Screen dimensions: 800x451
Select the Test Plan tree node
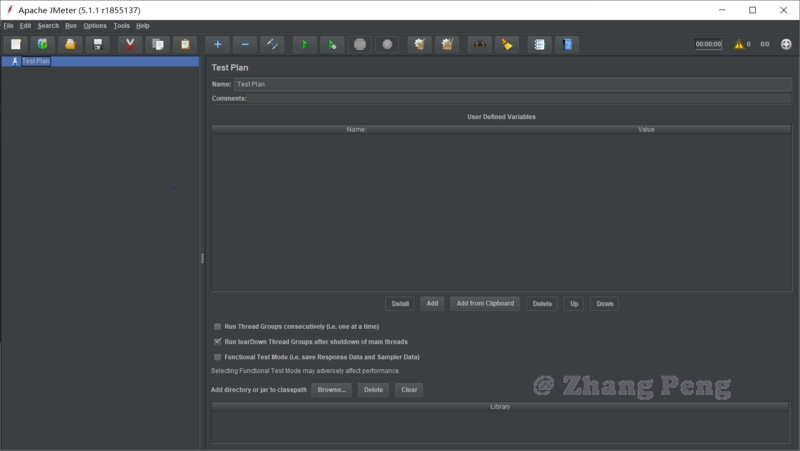tap(36, 61)
